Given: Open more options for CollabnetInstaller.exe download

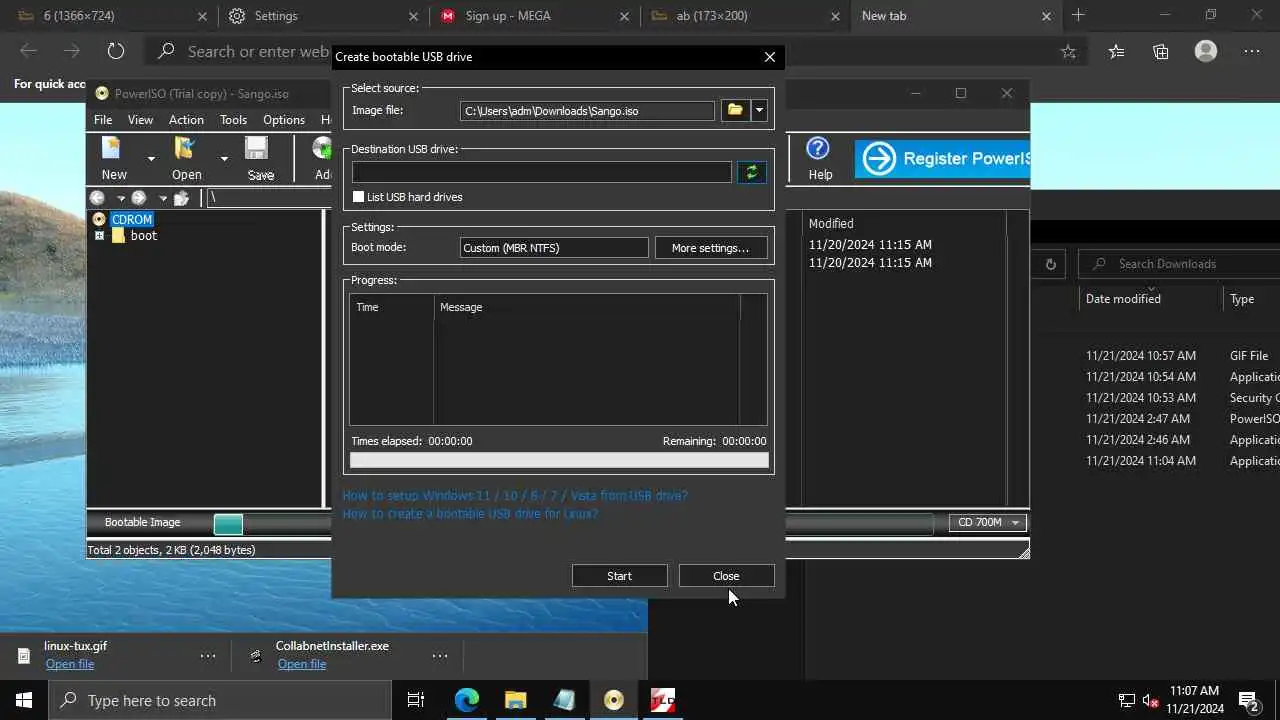Looking at the screenshot, I should 440,656.
